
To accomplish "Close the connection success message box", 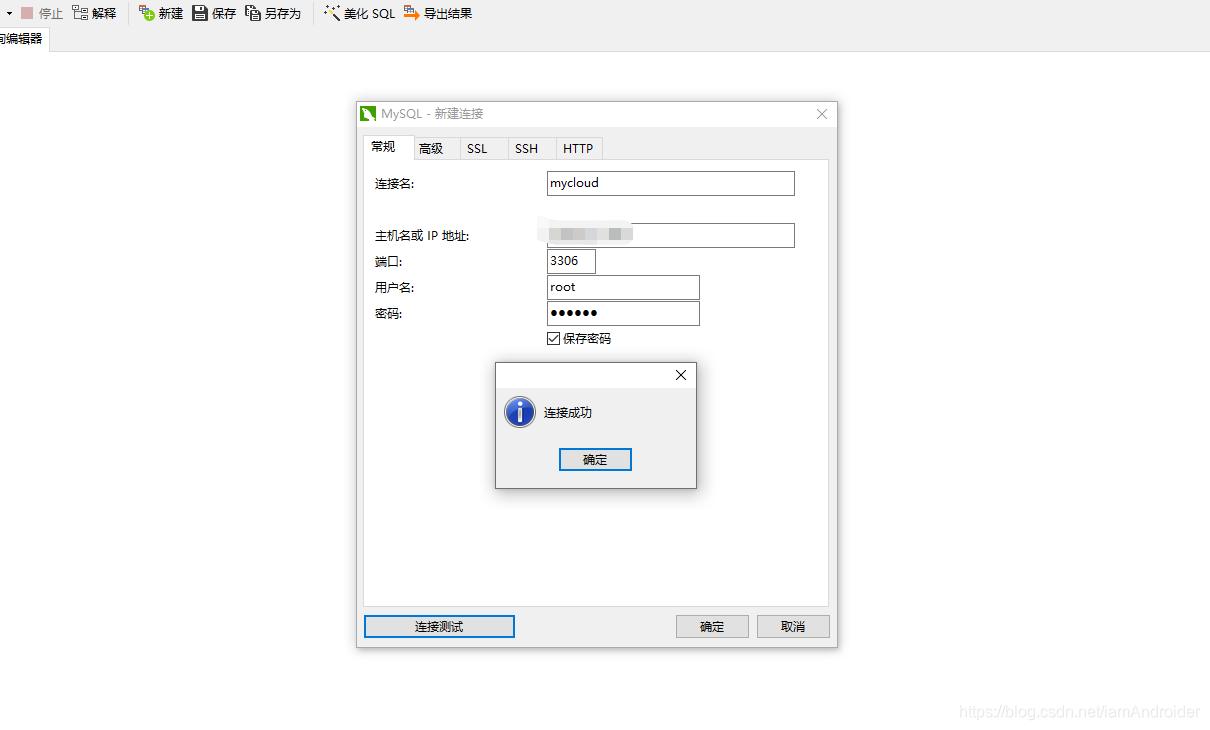I will point(681,375).
